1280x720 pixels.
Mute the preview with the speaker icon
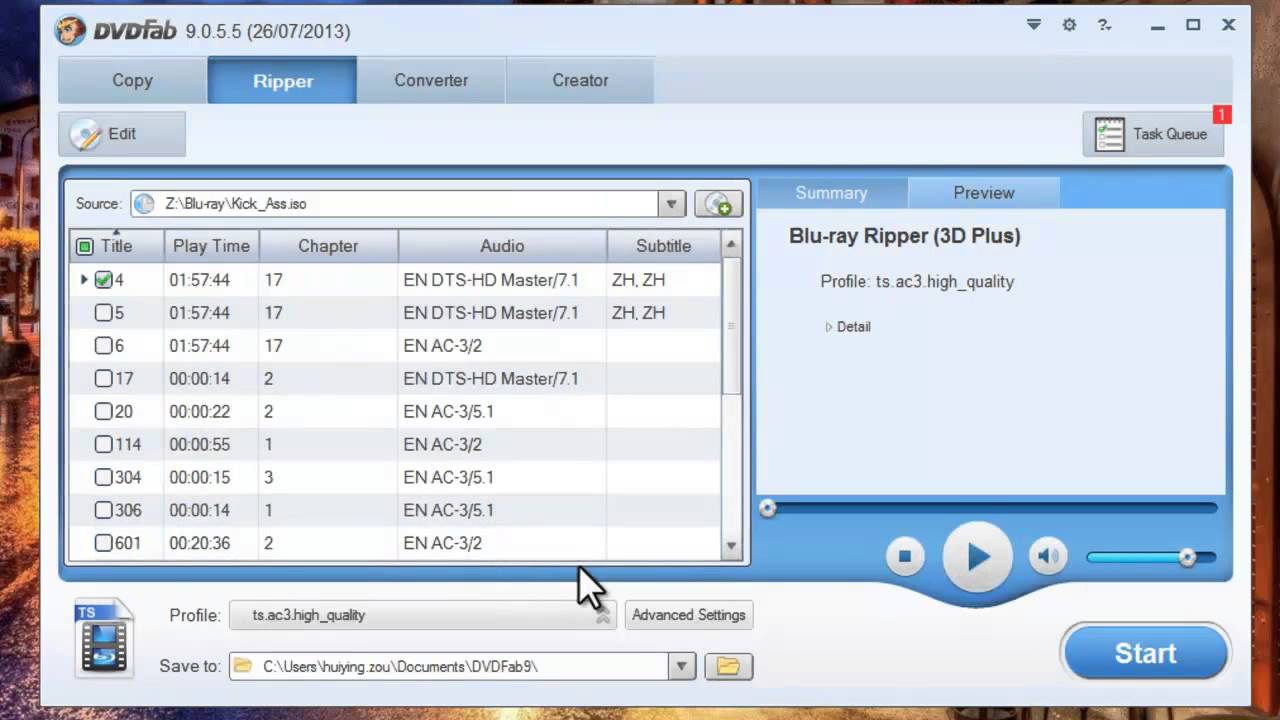click(x=1047, y=557)
